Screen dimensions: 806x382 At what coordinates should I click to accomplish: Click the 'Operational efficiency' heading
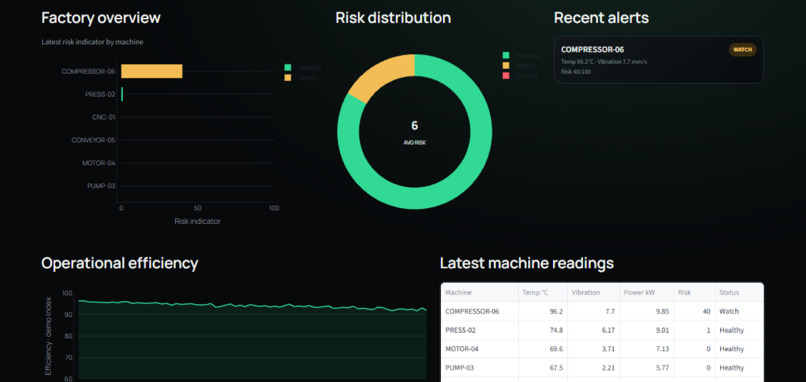coord(120,263)
